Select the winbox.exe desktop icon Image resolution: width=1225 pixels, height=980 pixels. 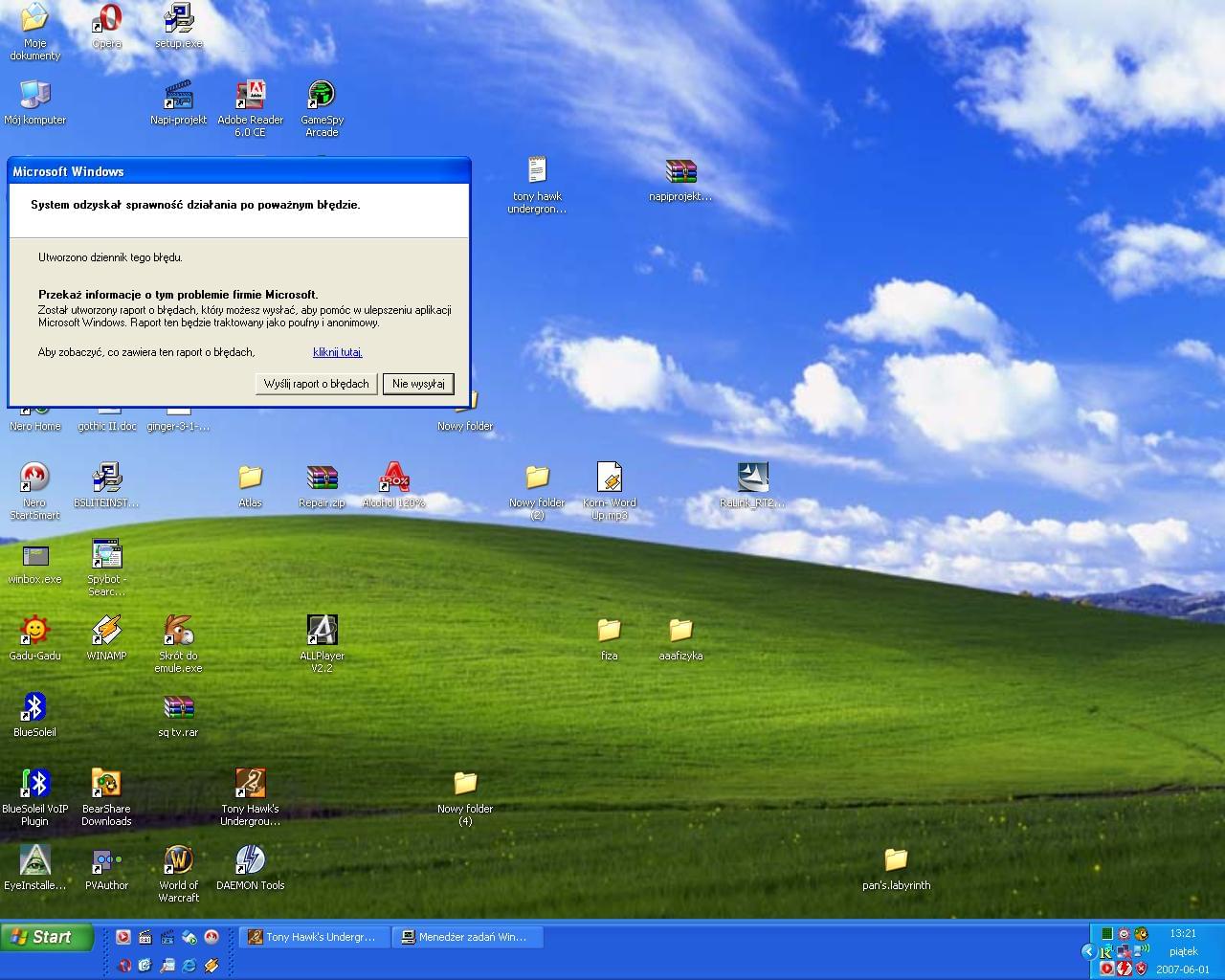[34, 562]
